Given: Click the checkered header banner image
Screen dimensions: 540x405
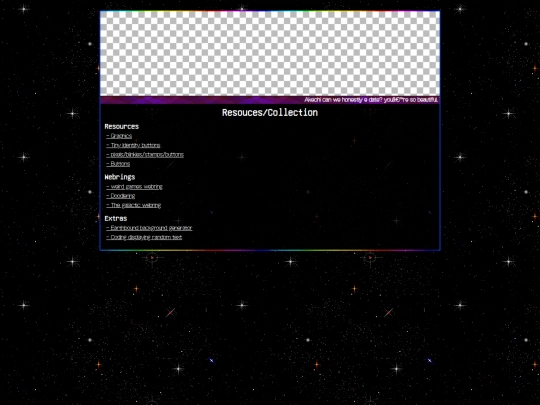Looking at the screenshot, I should pos(270,54).
